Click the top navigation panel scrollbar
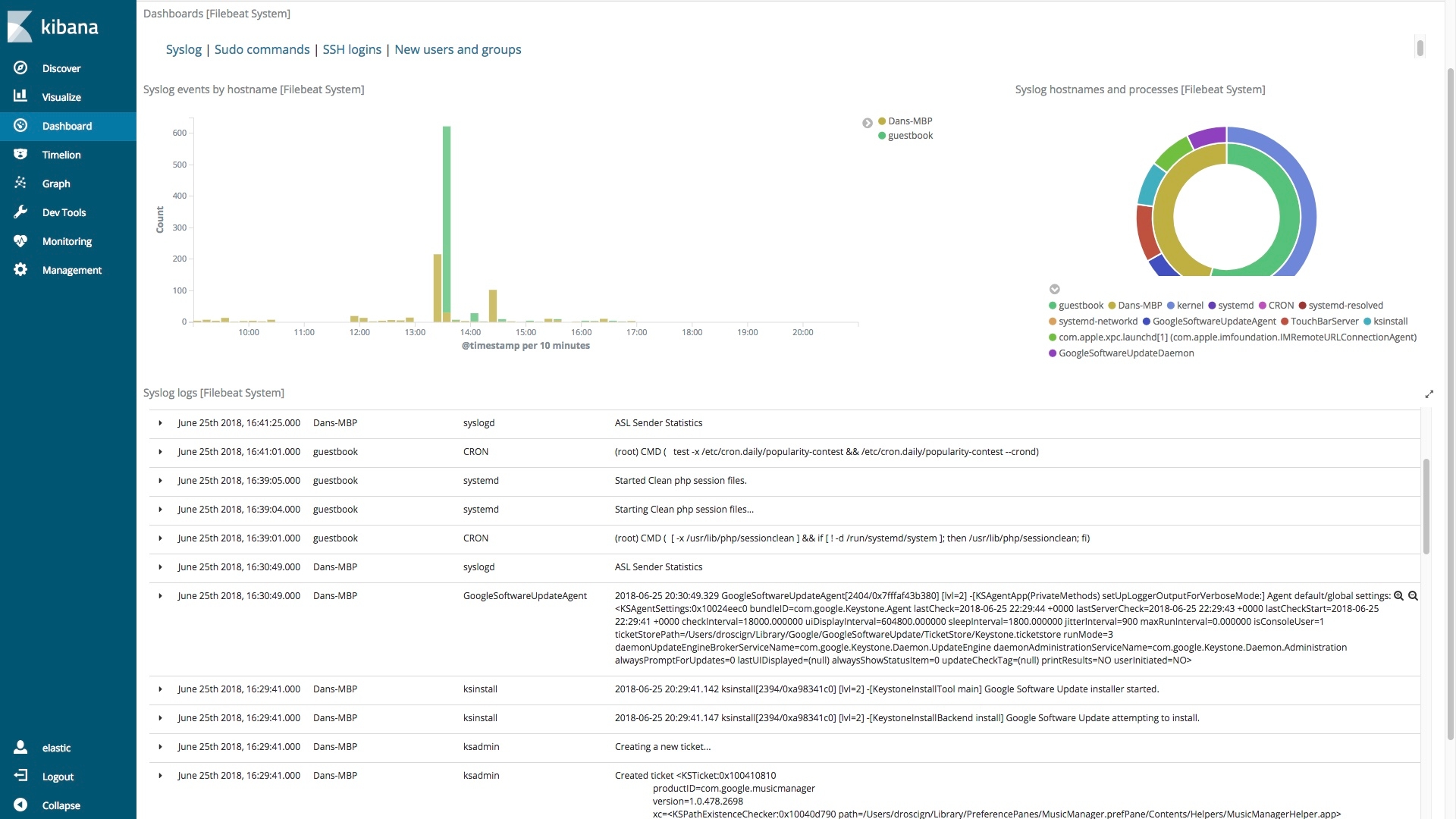Image resolution: width=1456 pixels, height=819 pixels. (x=1420, y=47)
